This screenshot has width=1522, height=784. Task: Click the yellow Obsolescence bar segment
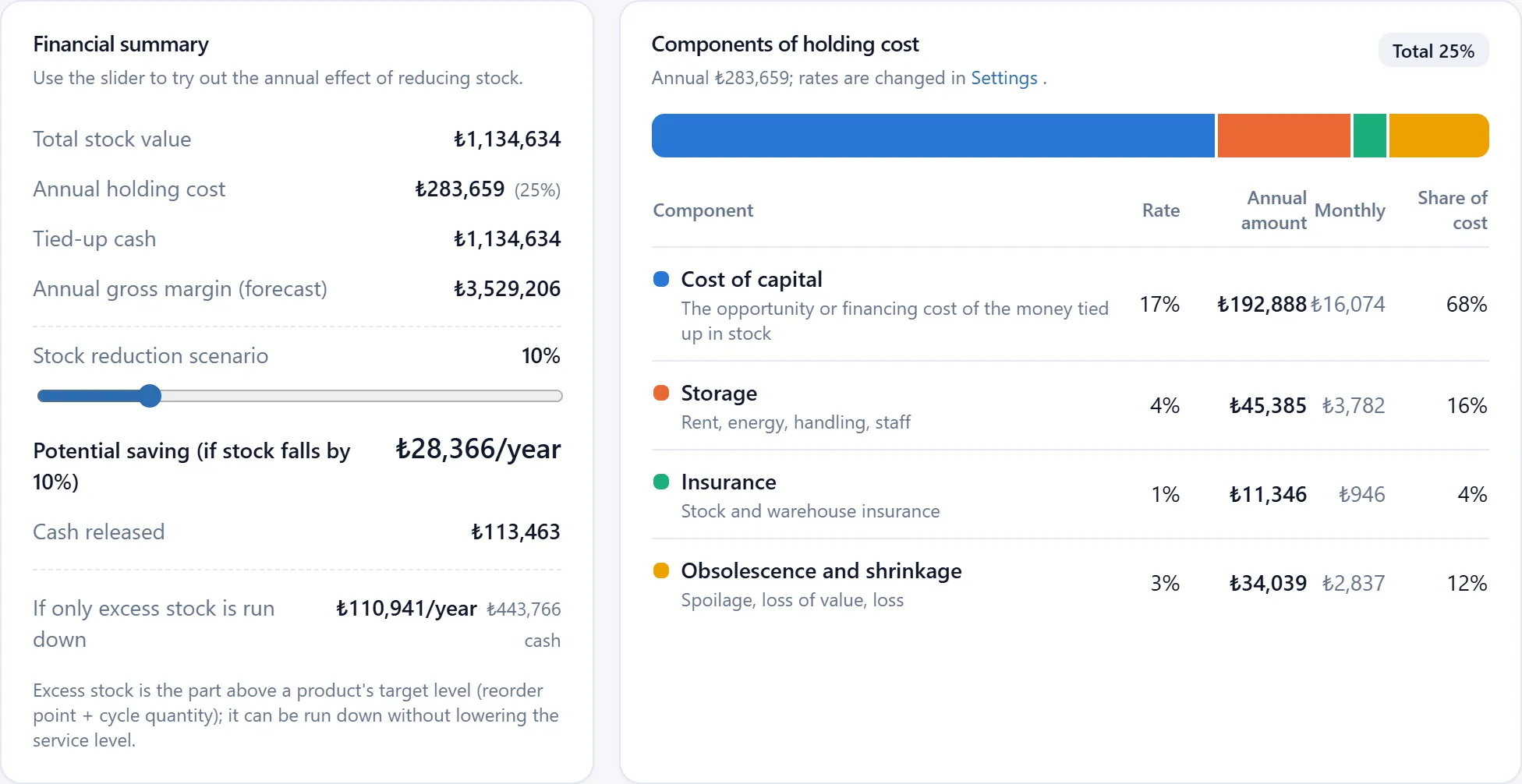point(1439,136)
